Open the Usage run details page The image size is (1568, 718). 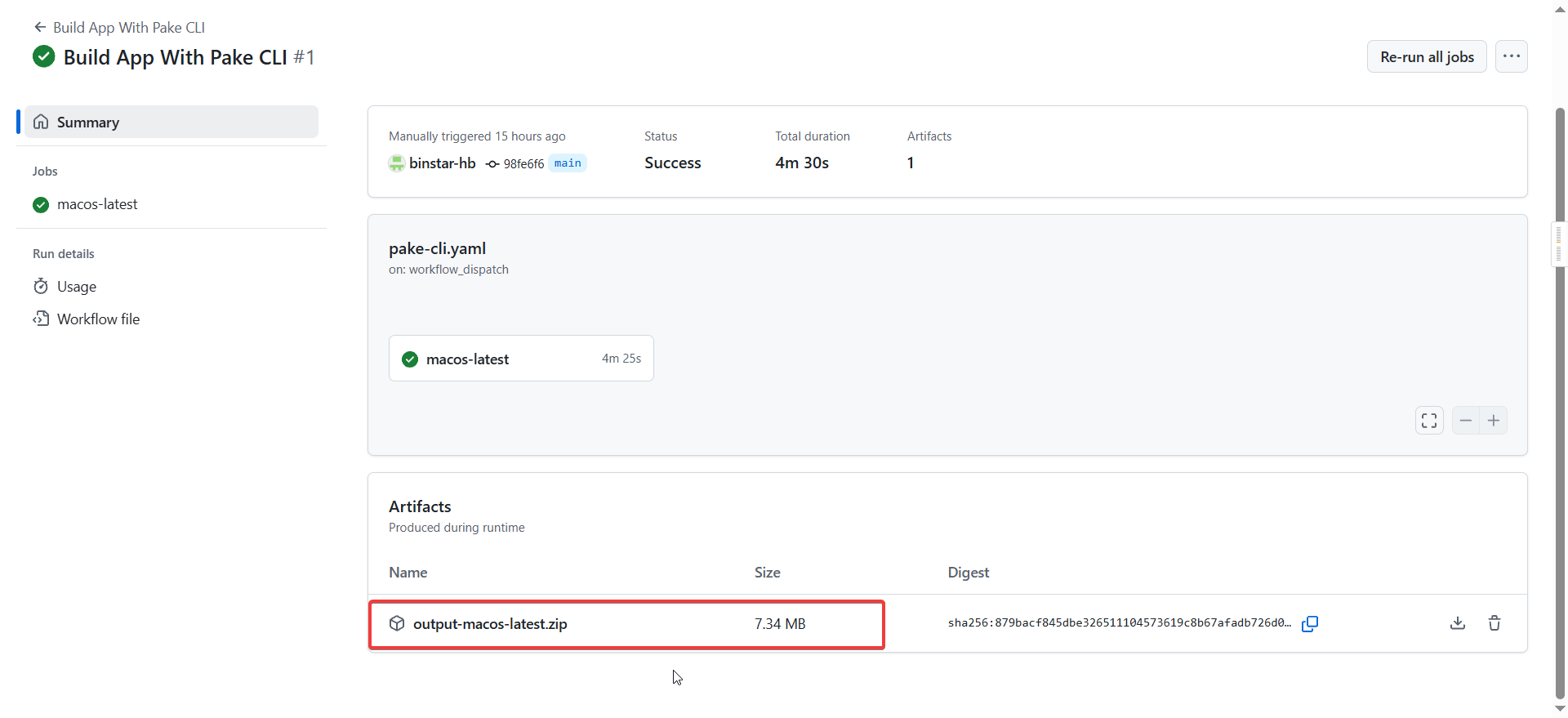(x=77, y=287)
